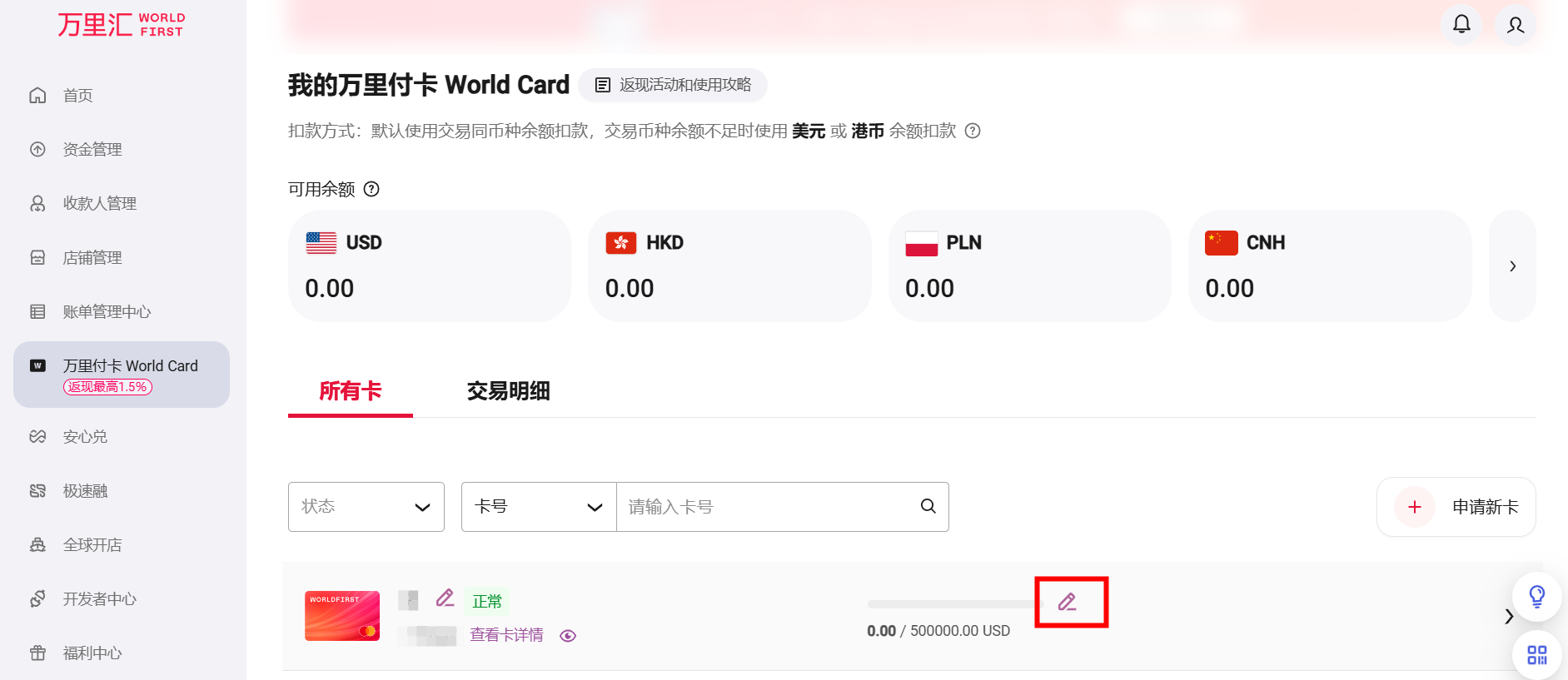The image size is (1568, 680).
Task: Click the lightbulb tips floating button
Action: (1537, 596)
